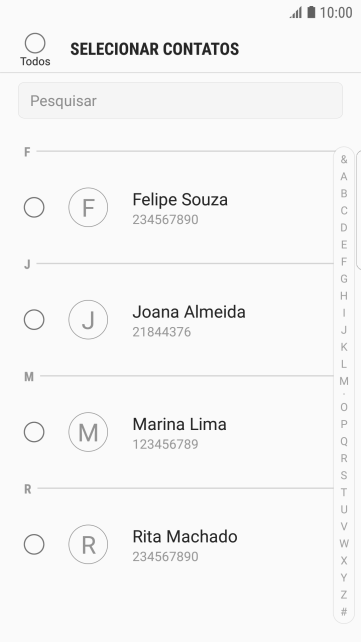Jump to letter R in index bar
This screenshot has height=642, width=361.
click(x=344, y=458)
